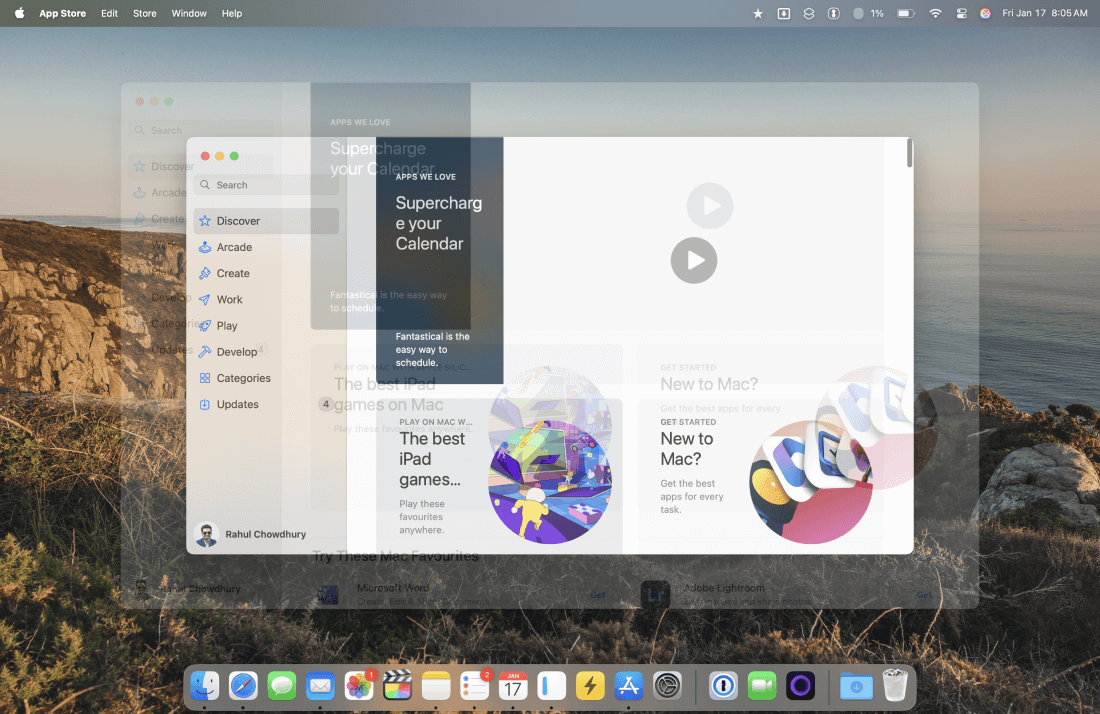Viewport: 1100px width, 714px height.
Task: Open the Arcade section in the sidebar
Action: pos(234,247)
